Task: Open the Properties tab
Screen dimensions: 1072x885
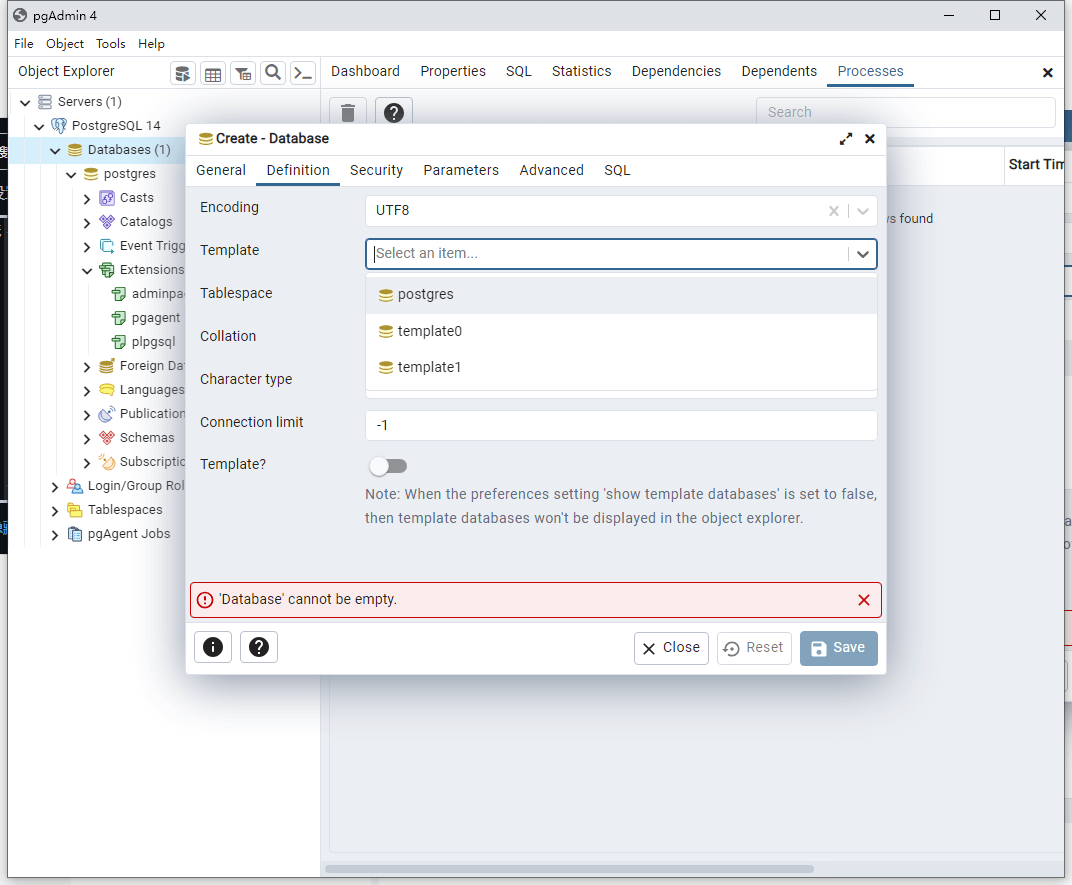Action: [x=453, y=71]
